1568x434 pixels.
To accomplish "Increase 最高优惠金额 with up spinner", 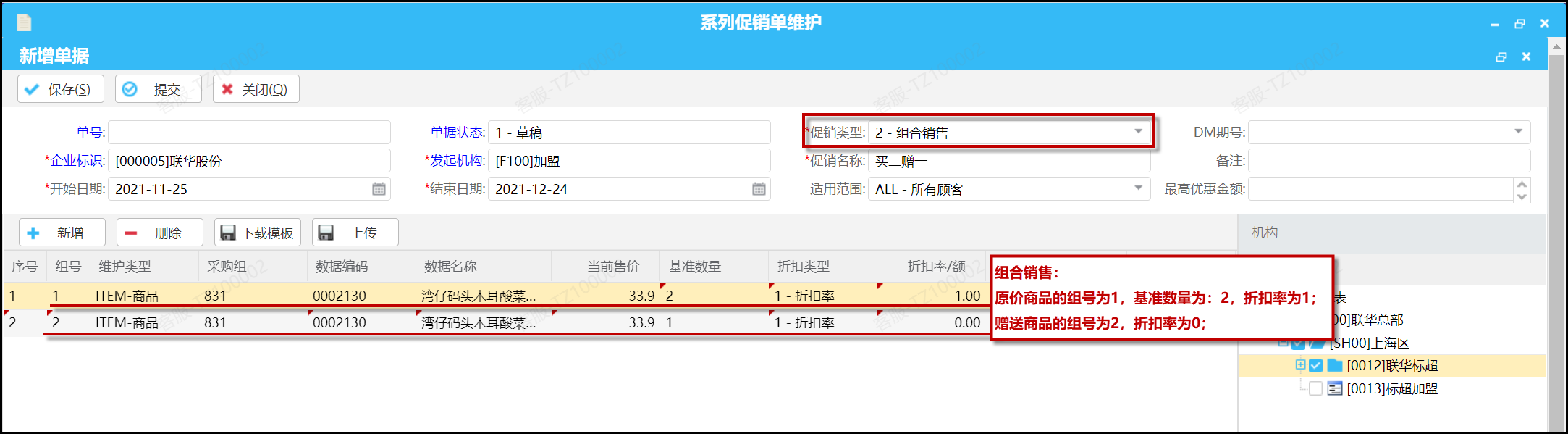I will coord(1522,184).
